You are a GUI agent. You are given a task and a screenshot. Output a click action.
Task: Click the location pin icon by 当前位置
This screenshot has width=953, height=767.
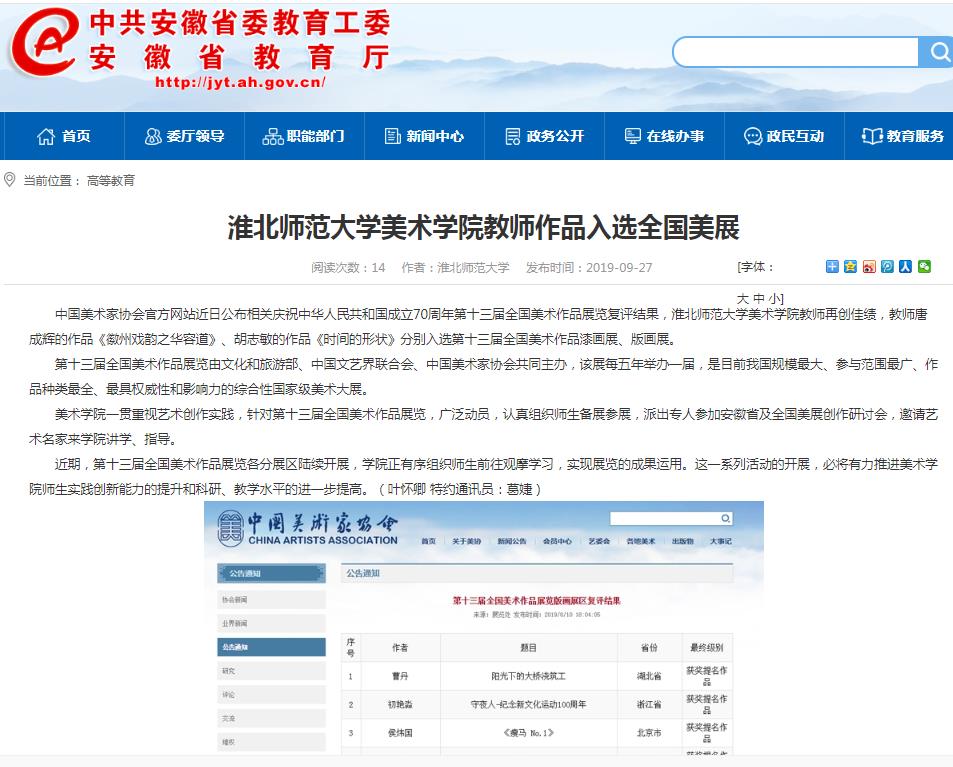pyautogui.click(x=9, y=179)
